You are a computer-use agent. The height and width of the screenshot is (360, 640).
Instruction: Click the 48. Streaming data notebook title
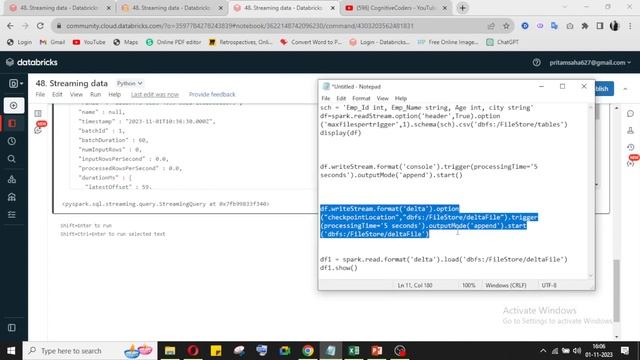71,83
